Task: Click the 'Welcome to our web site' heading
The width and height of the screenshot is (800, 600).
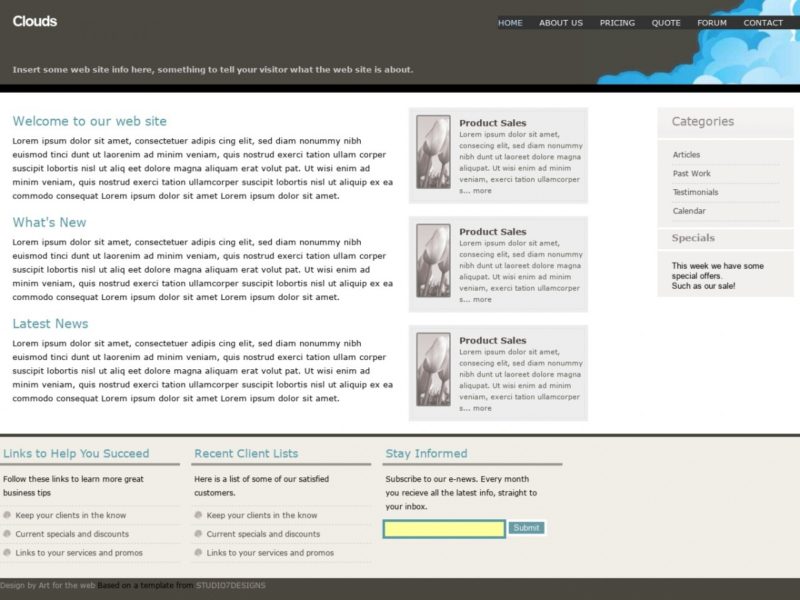Action: point(89,120)
